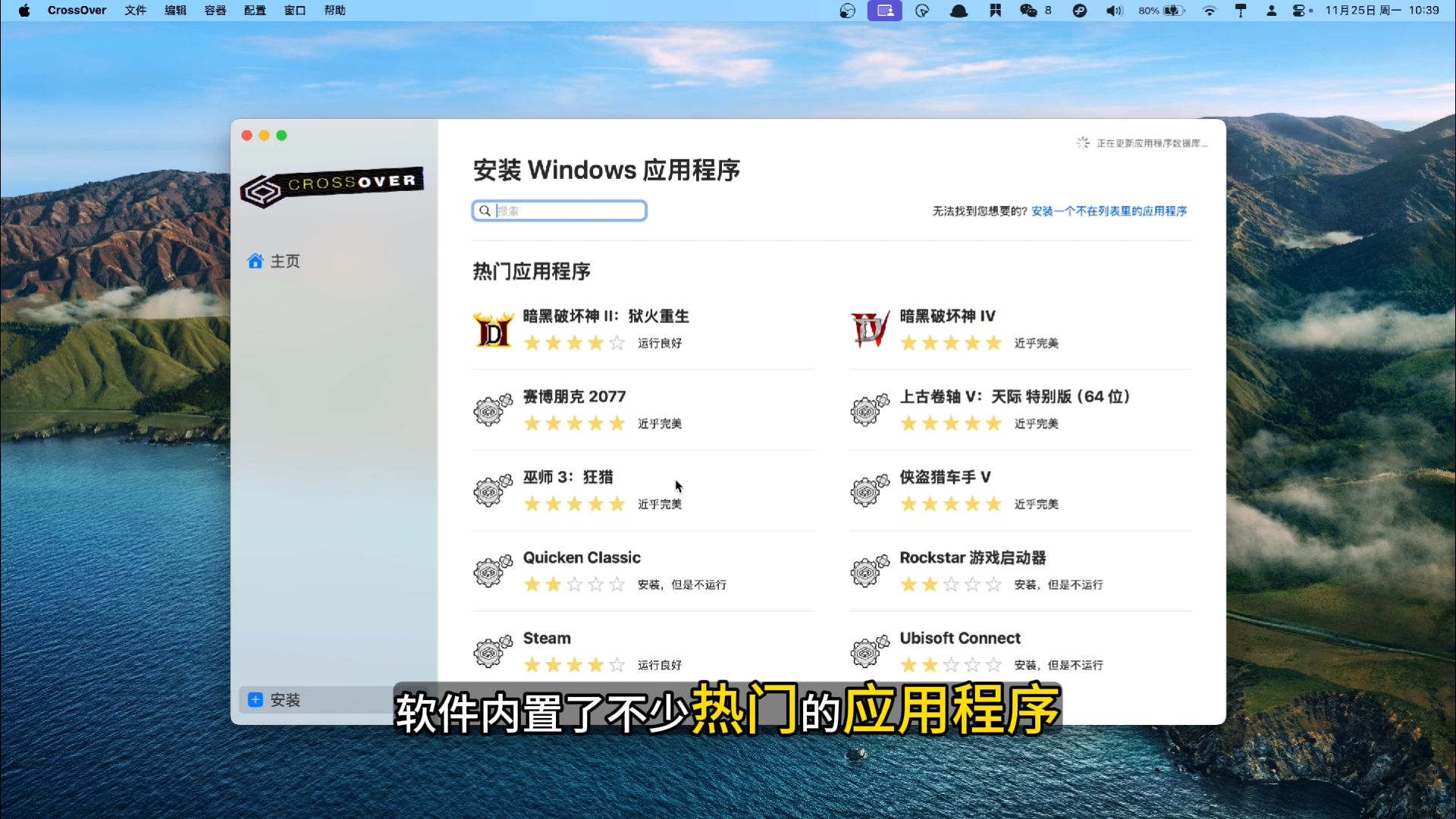Click the plus icon next to 安装
1456x819 pixels.
[x=256, y=700]
